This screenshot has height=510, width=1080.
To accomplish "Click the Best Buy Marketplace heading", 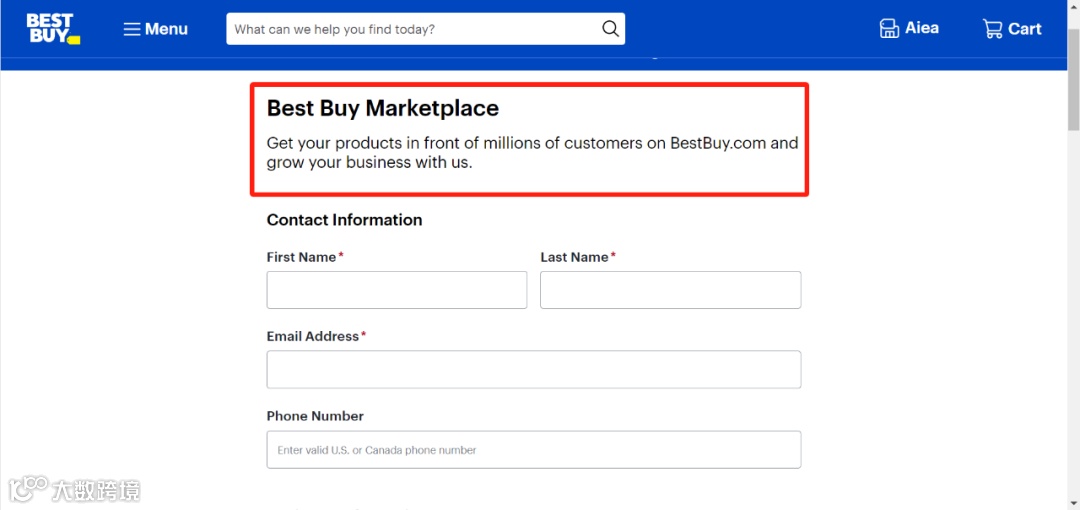I will pos(382,108).
